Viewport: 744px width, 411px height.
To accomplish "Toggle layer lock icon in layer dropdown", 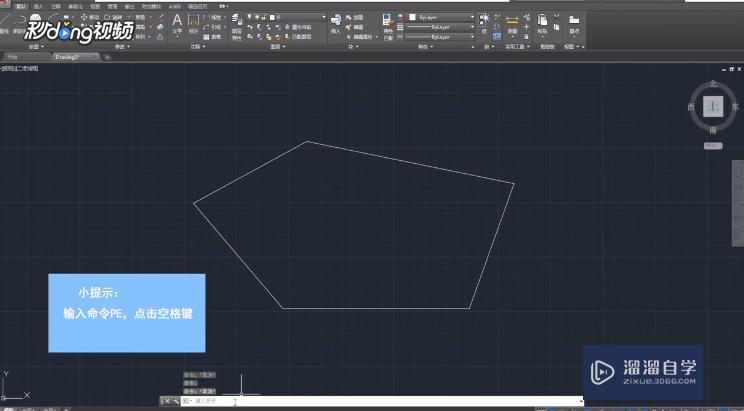I will point(264,17).
